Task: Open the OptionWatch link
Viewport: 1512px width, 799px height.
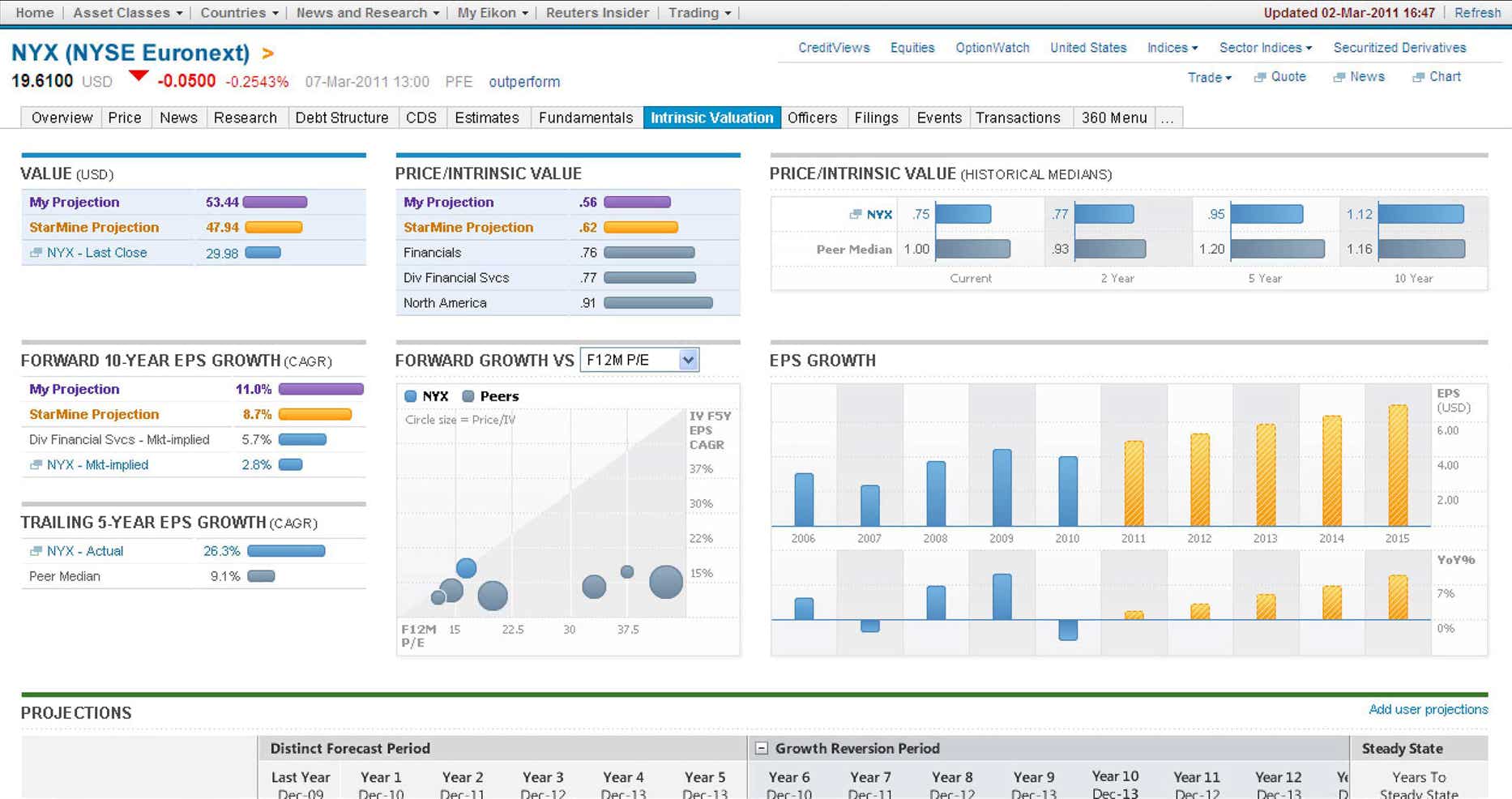Action: [993, 48]
